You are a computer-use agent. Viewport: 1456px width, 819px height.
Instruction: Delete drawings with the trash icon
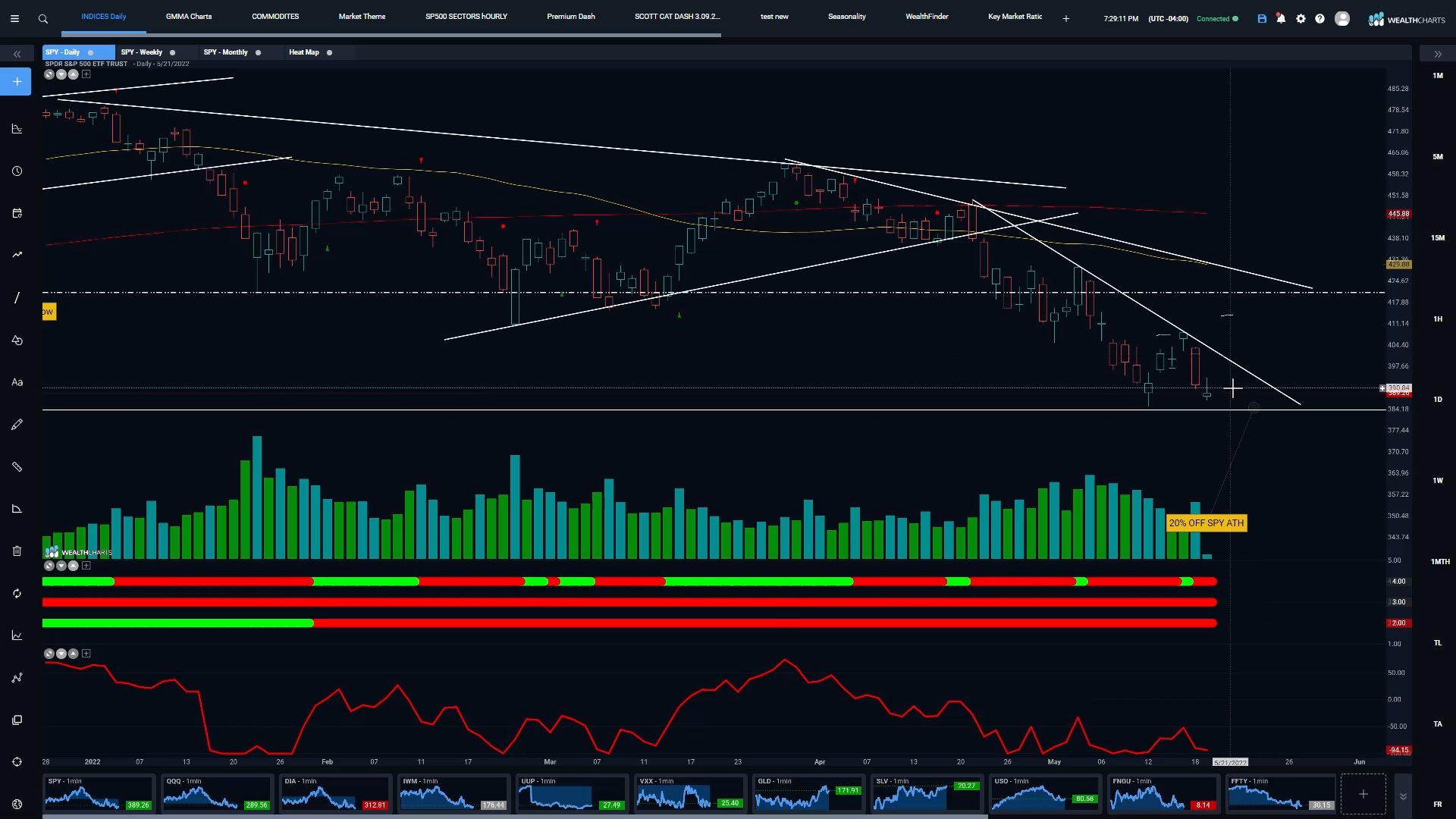[17, 551]
